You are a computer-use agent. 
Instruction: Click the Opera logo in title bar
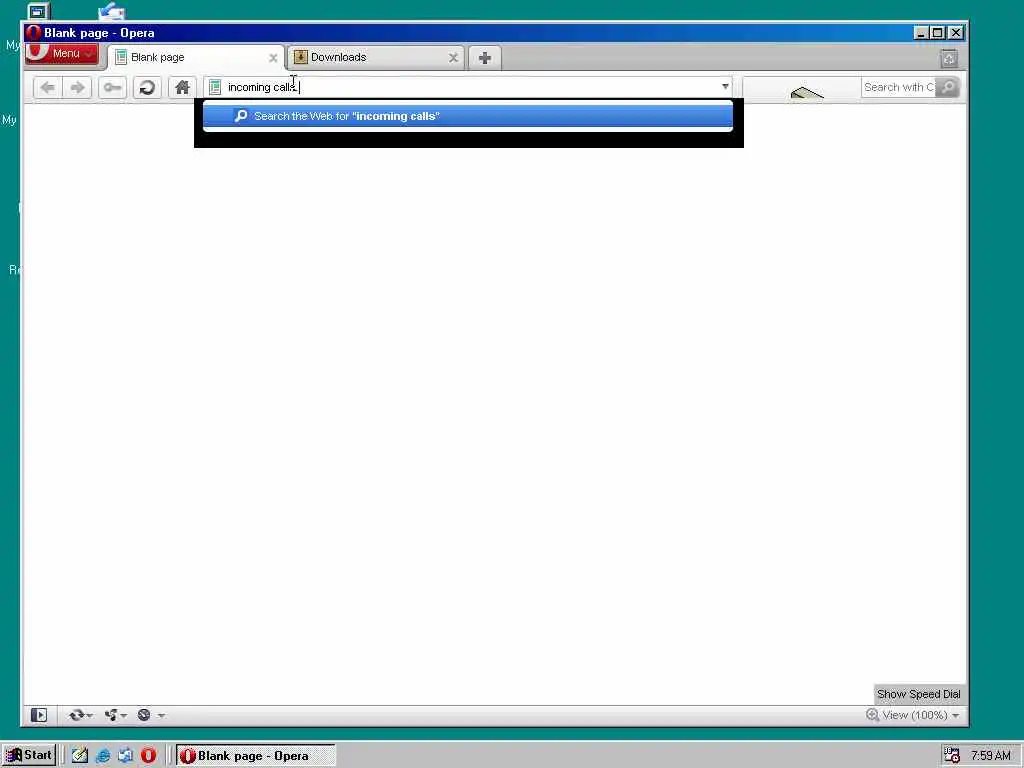click(x=33, y=33)
